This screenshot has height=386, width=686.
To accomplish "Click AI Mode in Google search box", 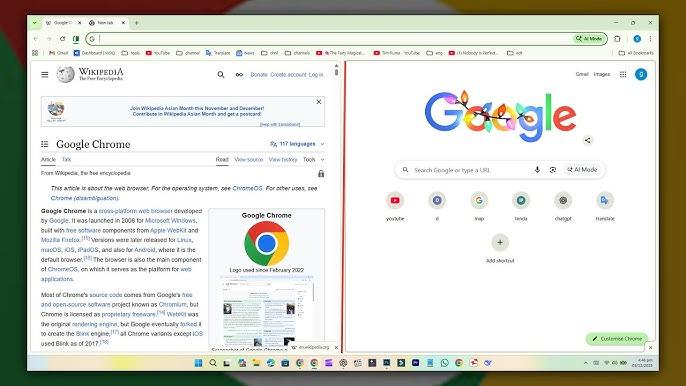I will pos(582,170).
